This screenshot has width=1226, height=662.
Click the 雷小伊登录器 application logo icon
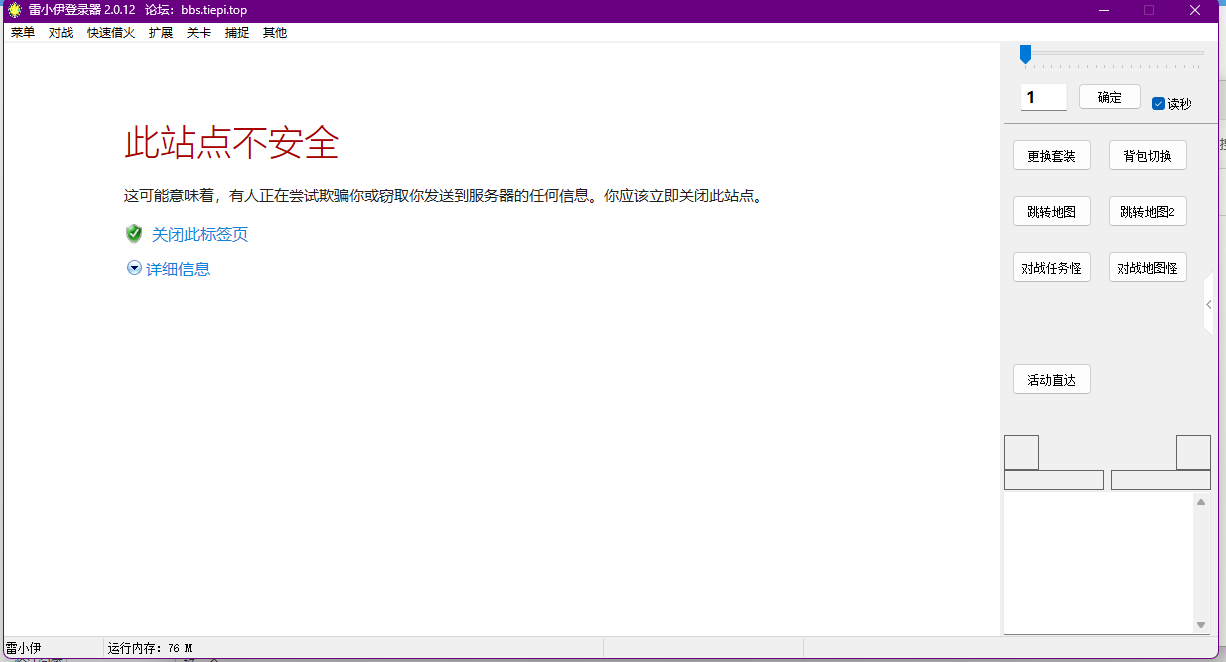point(12,9)
